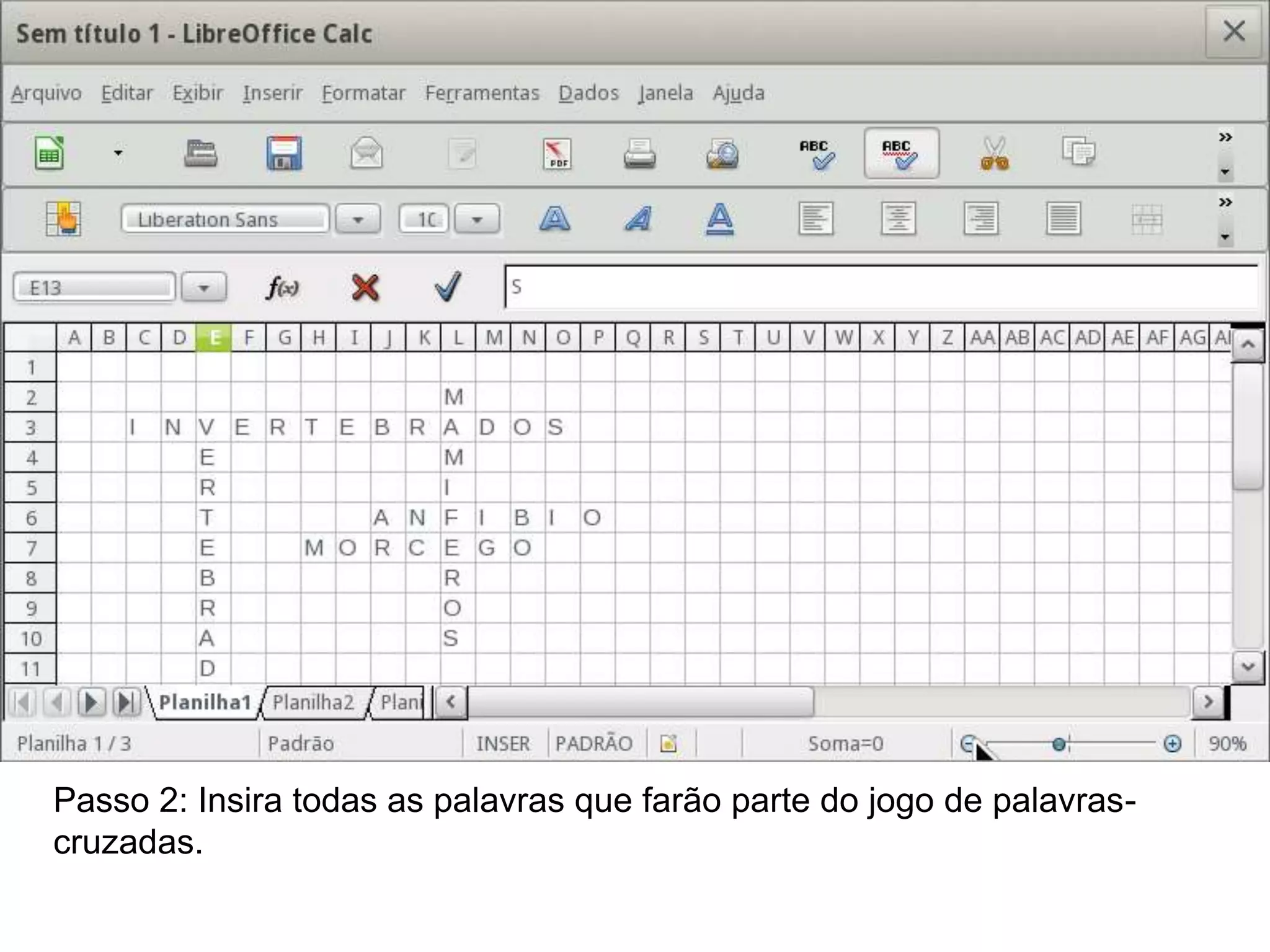Click Export as PDF icon
Image resolution: width=1270 pixels, height=952 pixels.
[x=557, y=153]
